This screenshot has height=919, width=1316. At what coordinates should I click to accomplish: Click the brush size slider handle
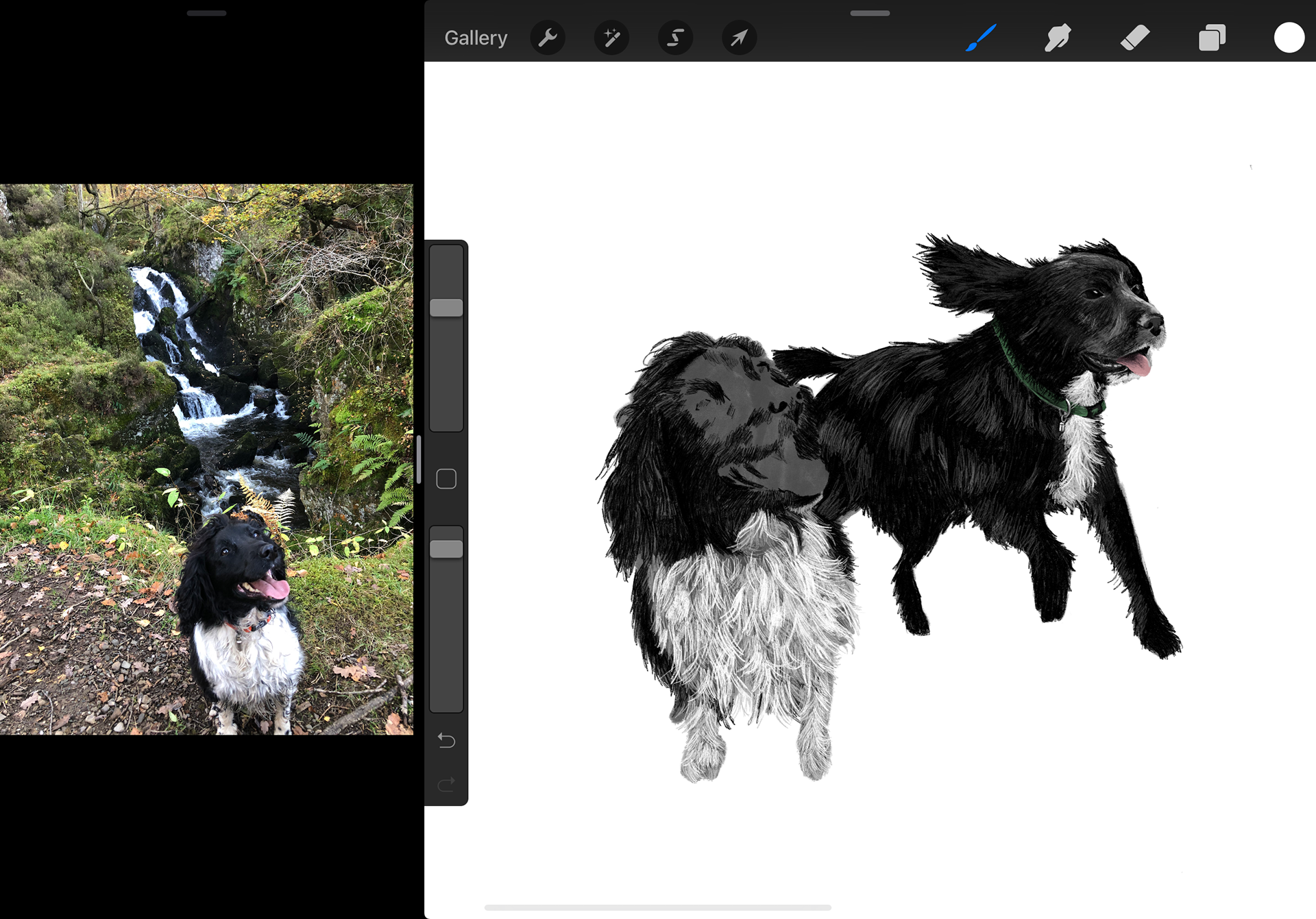pos(446,308)
